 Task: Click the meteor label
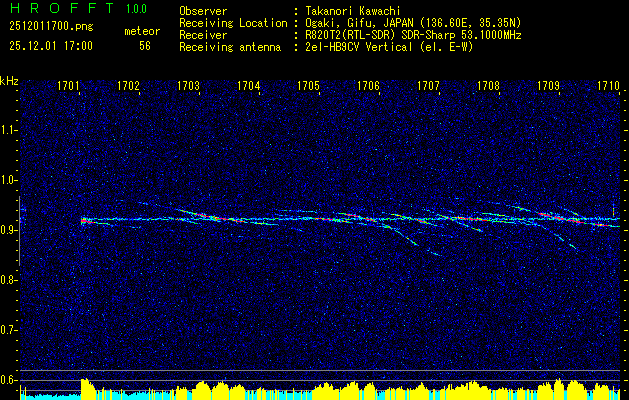click(x=142, y=31)
